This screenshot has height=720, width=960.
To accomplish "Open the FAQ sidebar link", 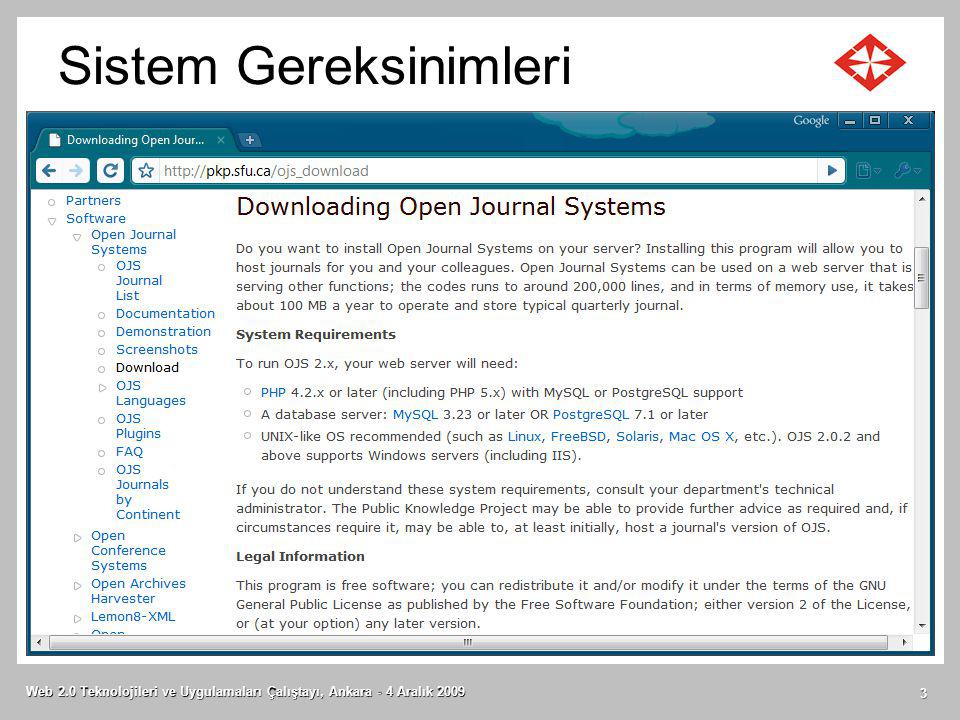I will [129, 452].
